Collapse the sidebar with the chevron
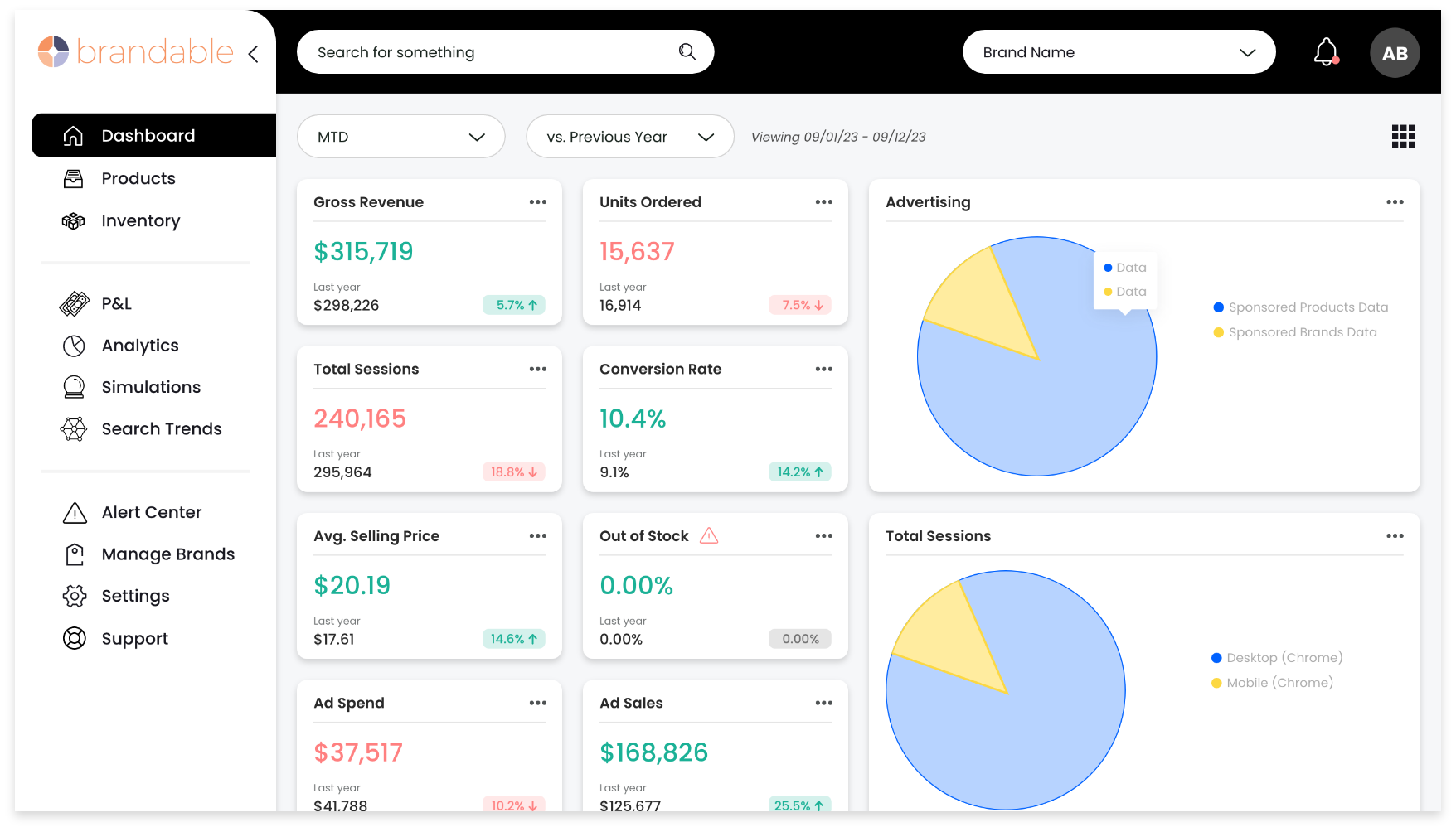 [253, 54]
